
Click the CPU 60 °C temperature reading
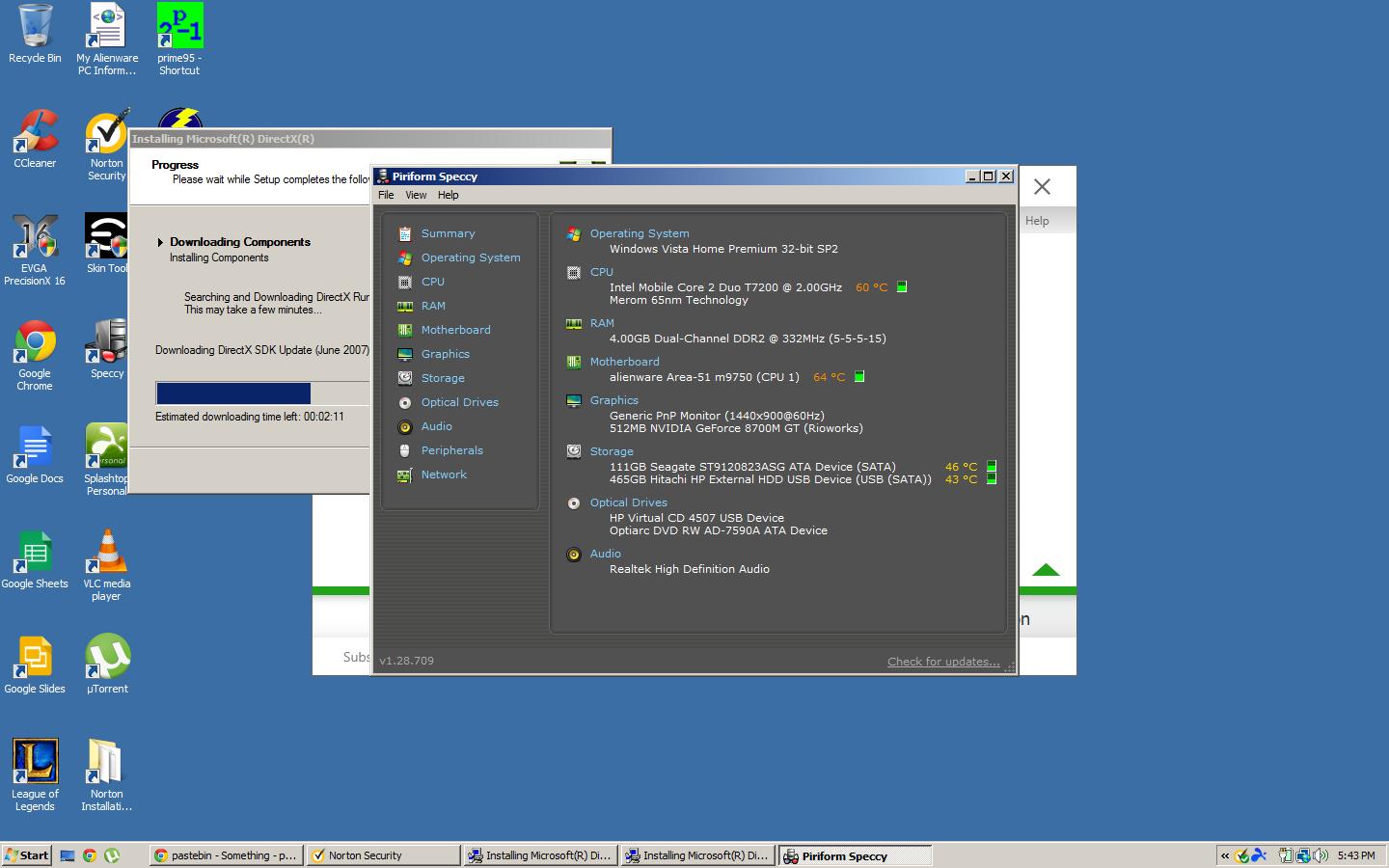871,287
